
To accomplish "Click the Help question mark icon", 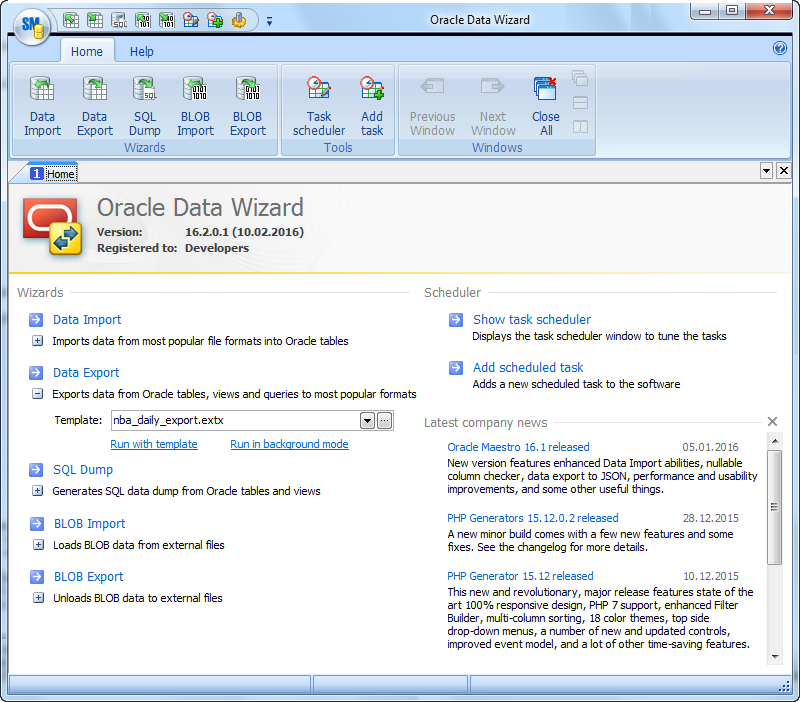I will click(x=779, y=48).
